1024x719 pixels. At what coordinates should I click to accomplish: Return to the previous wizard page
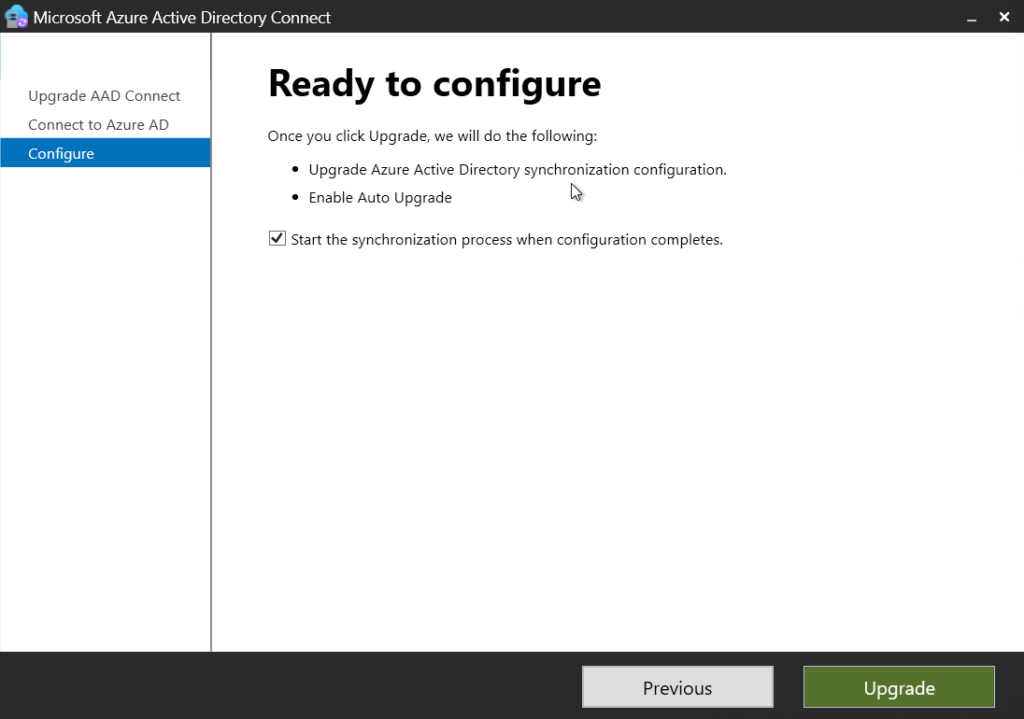(x=677, y=687)
